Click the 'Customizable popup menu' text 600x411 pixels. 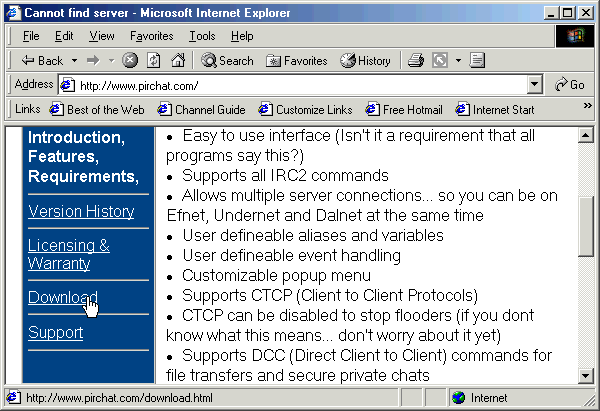tap(276, 276)
